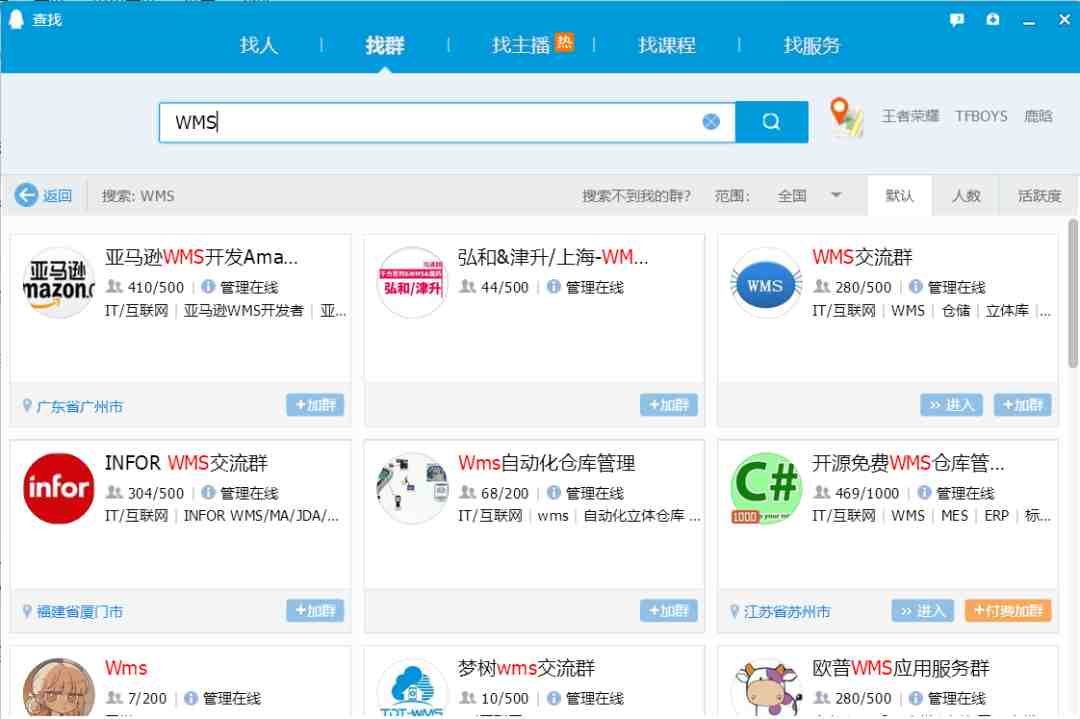Open the INFOR WMS交流群 title
The width and height of the screenshot is (1080, 719).
pos(186,463)
